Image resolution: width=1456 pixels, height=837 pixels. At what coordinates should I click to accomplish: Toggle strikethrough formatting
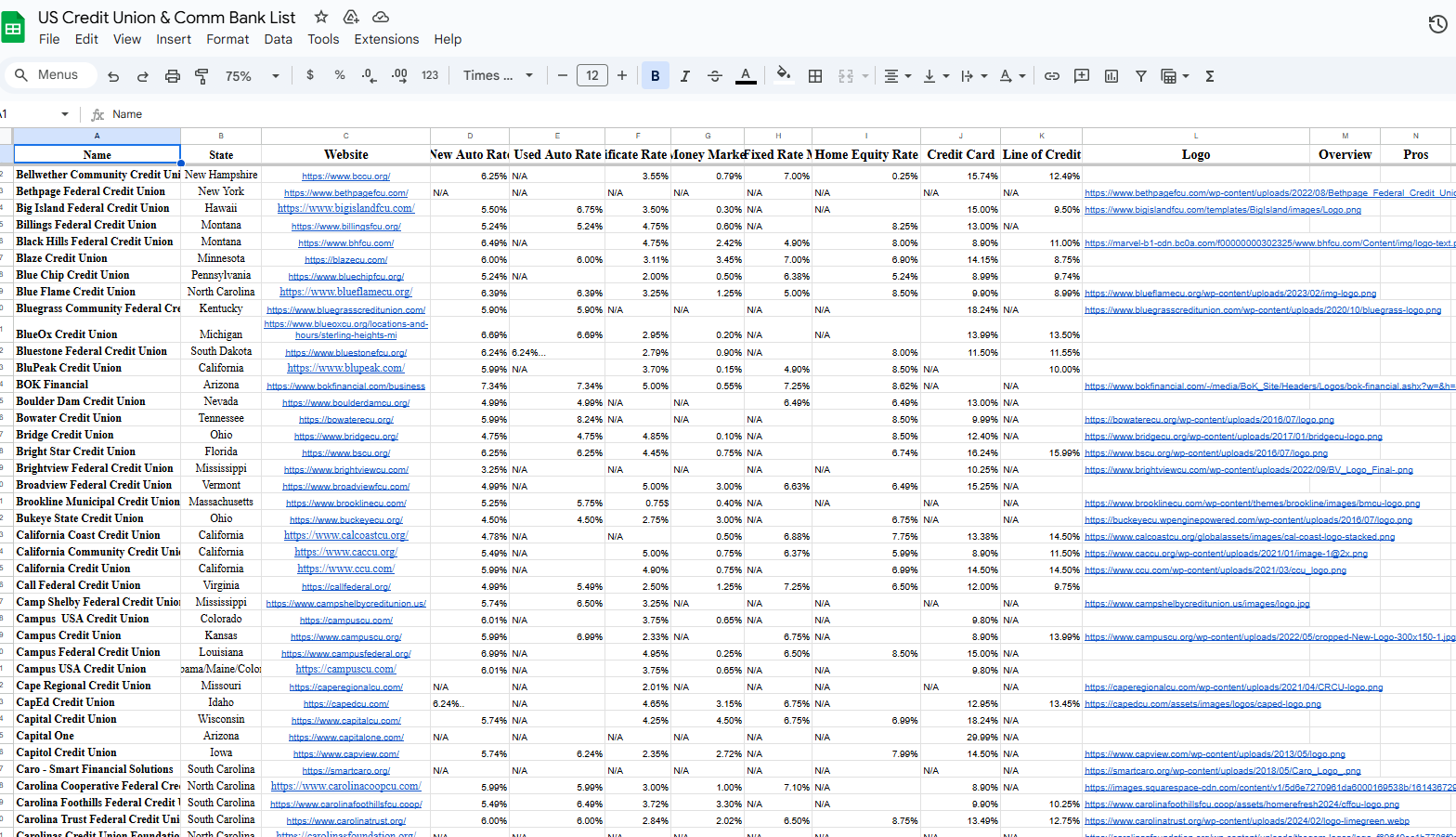click(x=715, y=76)
